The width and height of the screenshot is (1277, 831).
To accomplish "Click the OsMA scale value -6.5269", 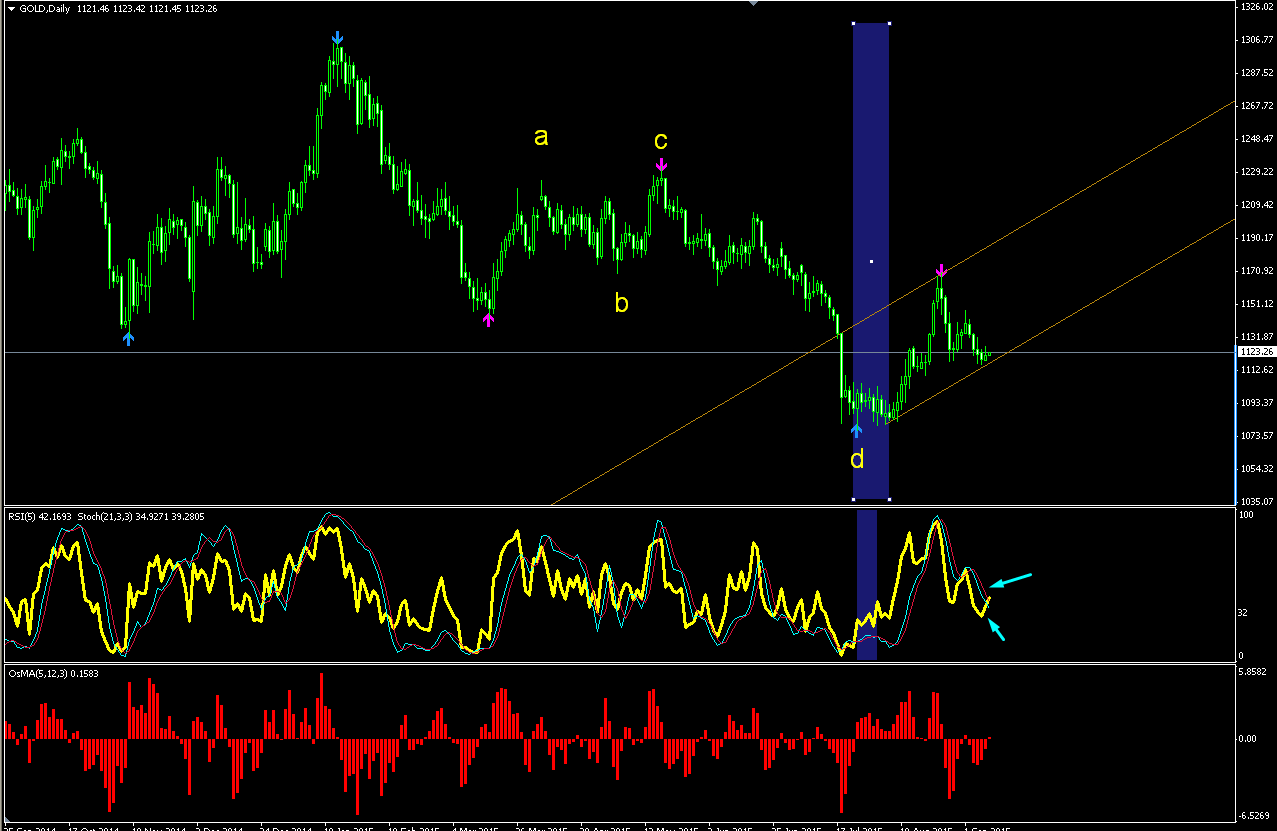I will click(x=1255, y=814).
